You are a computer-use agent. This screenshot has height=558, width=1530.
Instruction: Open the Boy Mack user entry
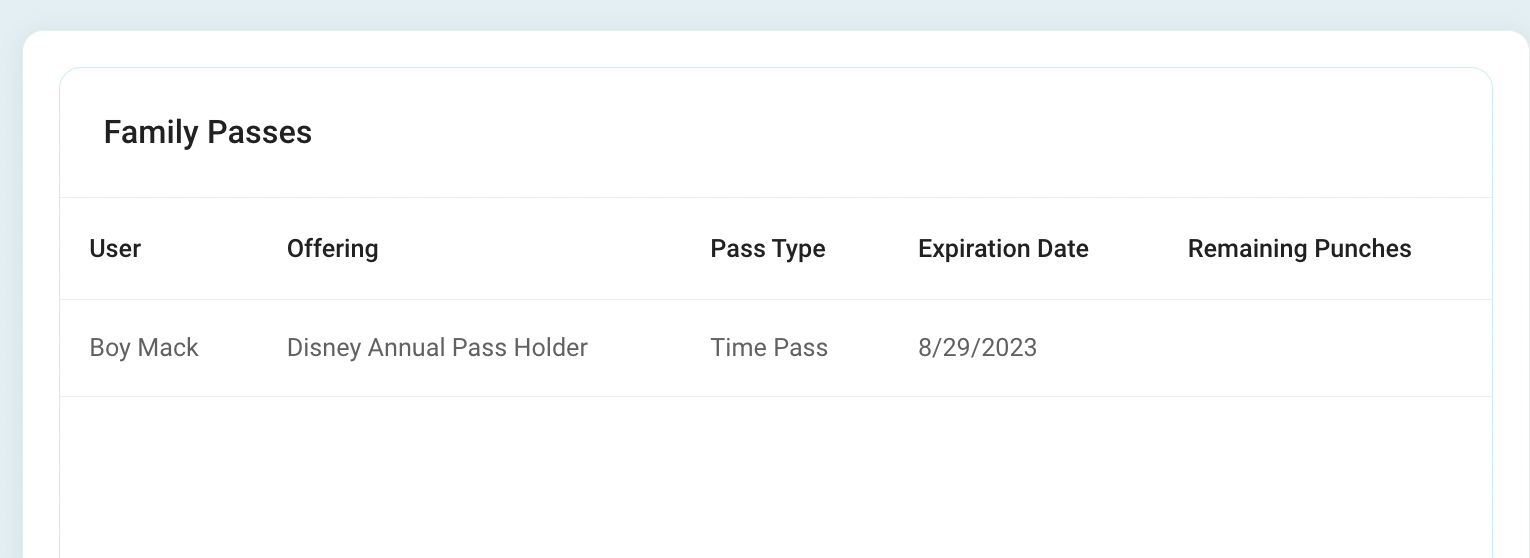click(144, 348)
